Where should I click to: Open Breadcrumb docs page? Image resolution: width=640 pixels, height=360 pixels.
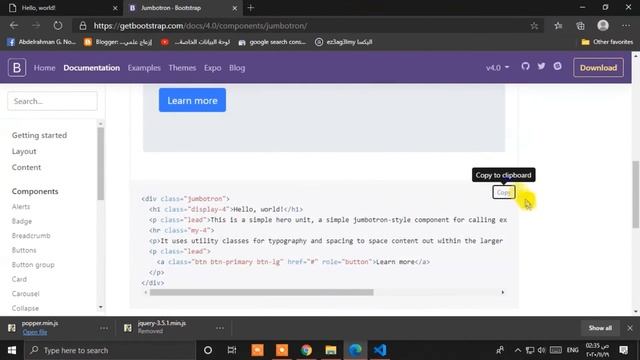tap(31, 236)
